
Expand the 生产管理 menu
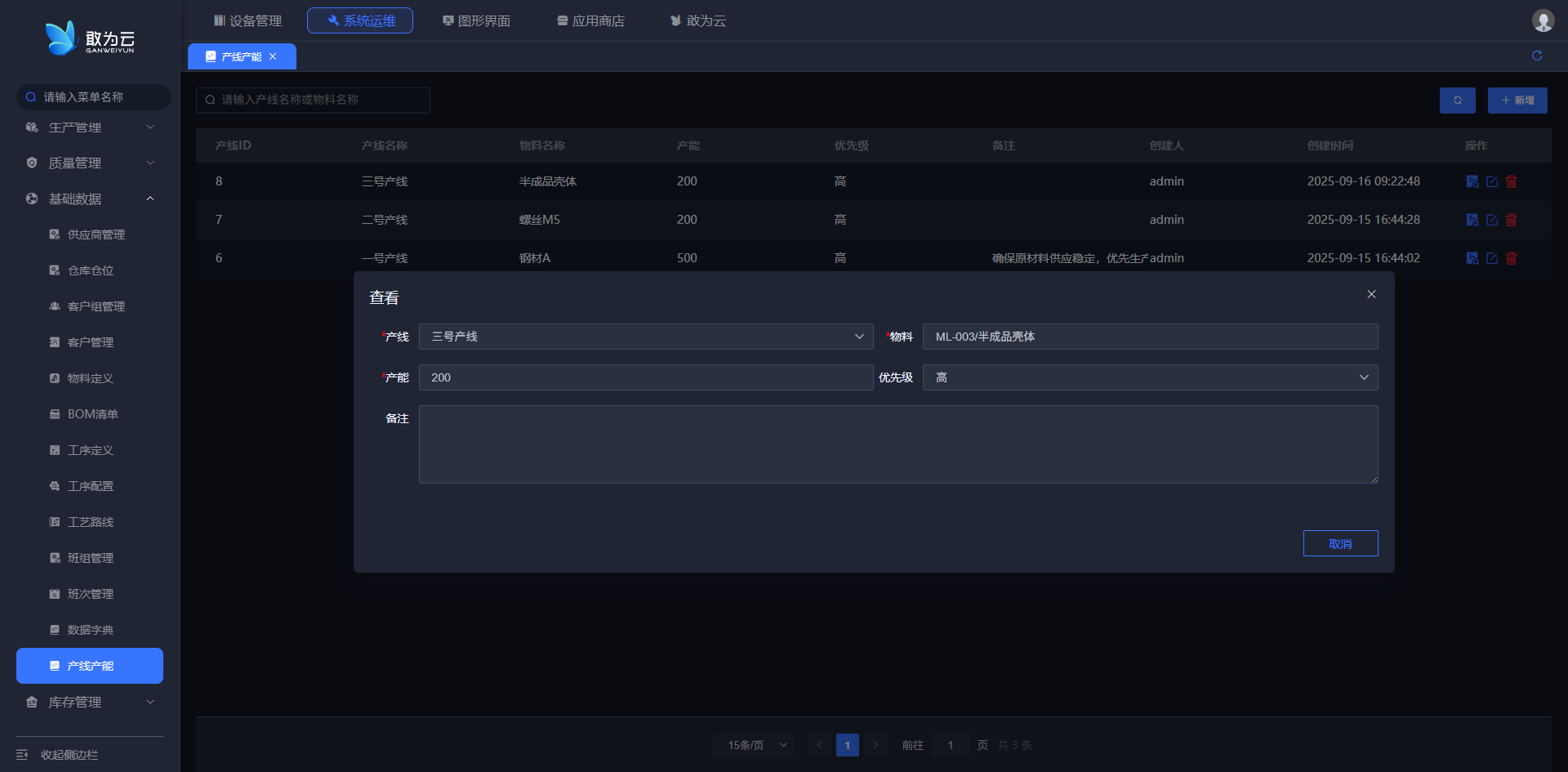point(90,127)
